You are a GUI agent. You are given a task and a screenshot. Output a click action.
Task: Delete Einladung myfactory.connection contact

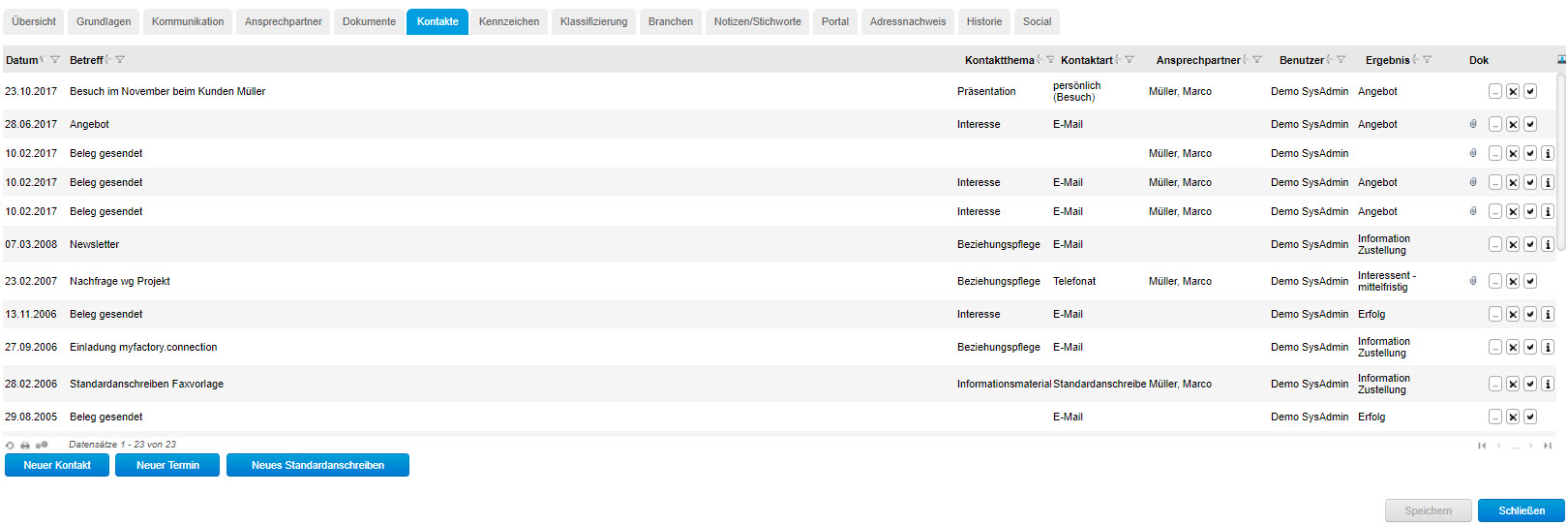(1513, 347)
